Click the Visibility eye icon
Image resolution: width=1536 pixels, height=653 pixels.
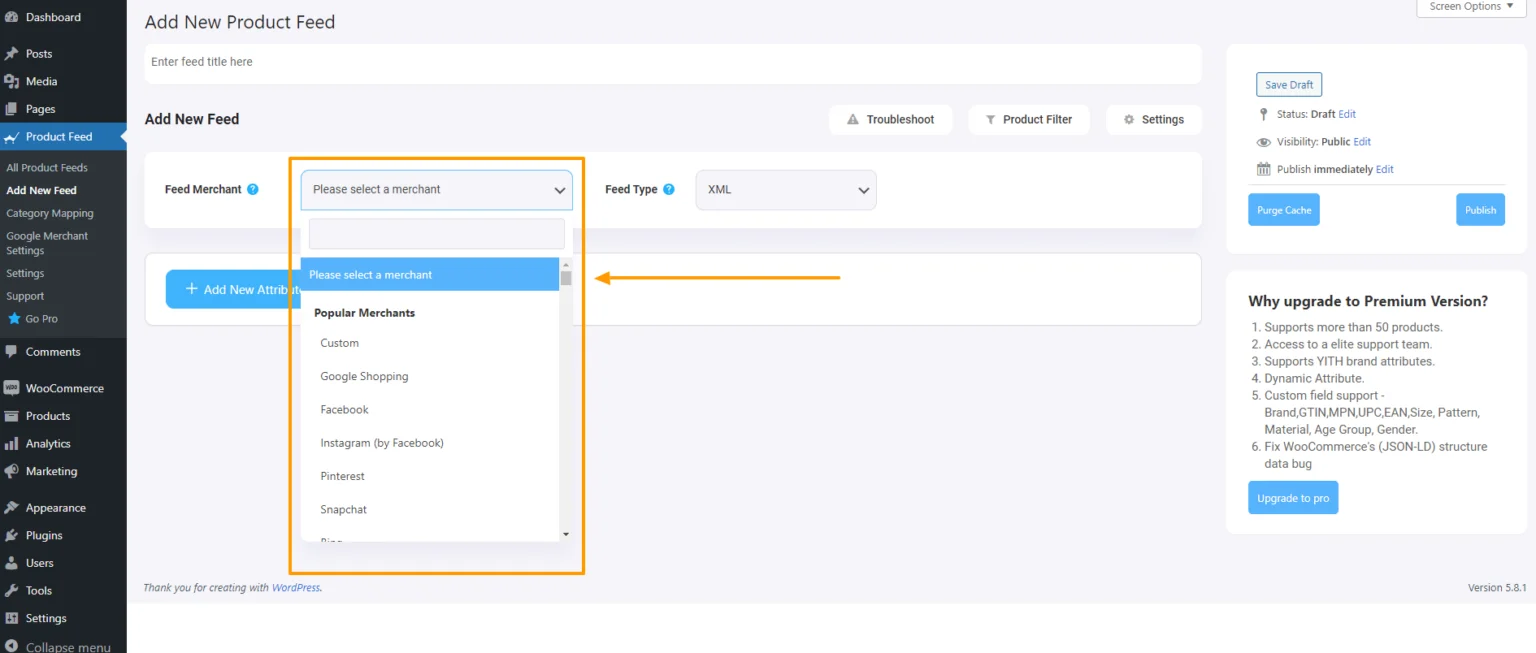pos(1264,142)
